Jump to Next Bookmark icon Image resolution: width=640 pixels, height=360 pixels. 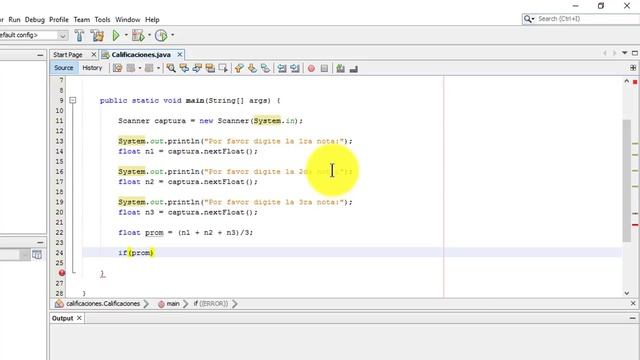(x=252, y=68)
